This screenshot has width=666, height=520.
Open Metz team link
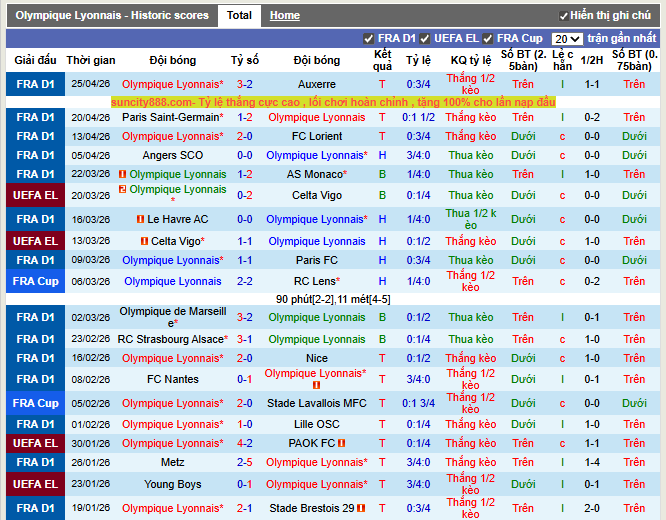[172, 462]
